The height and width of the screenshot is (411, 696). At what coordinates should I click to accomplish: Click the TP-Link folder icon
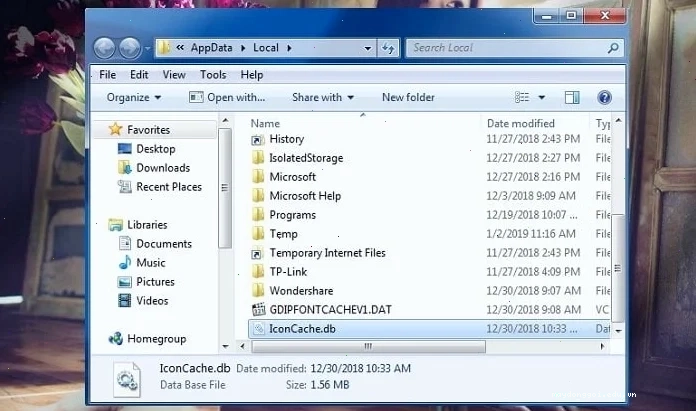tap(257, 272)
